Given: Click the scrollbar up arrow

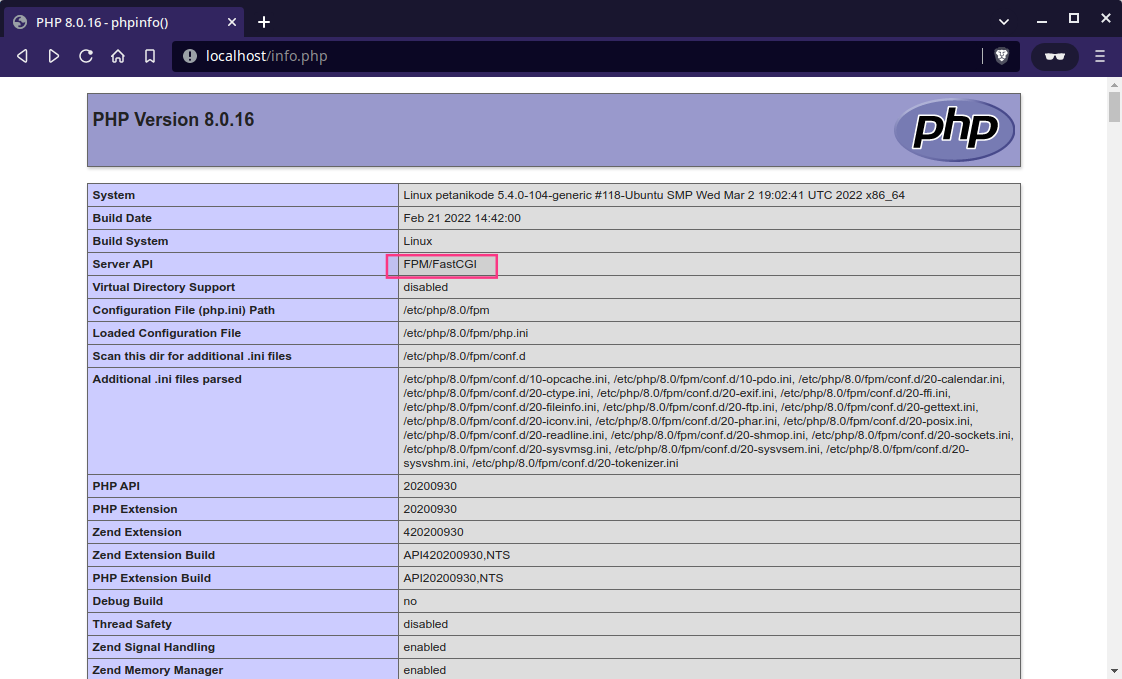Looking at the screenshot, I should [x=1112, y=86].
